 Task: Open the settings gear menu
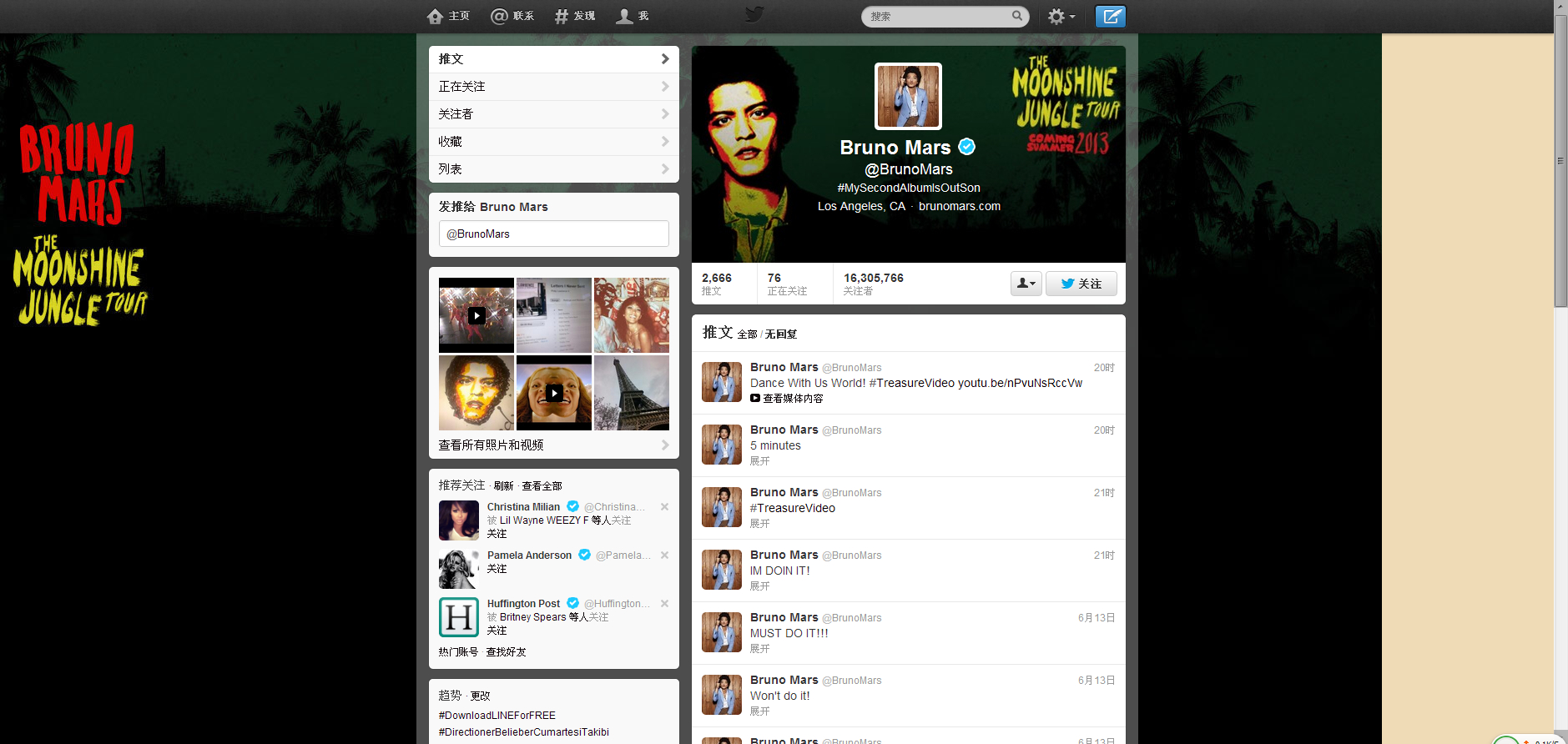point(1061,16)
